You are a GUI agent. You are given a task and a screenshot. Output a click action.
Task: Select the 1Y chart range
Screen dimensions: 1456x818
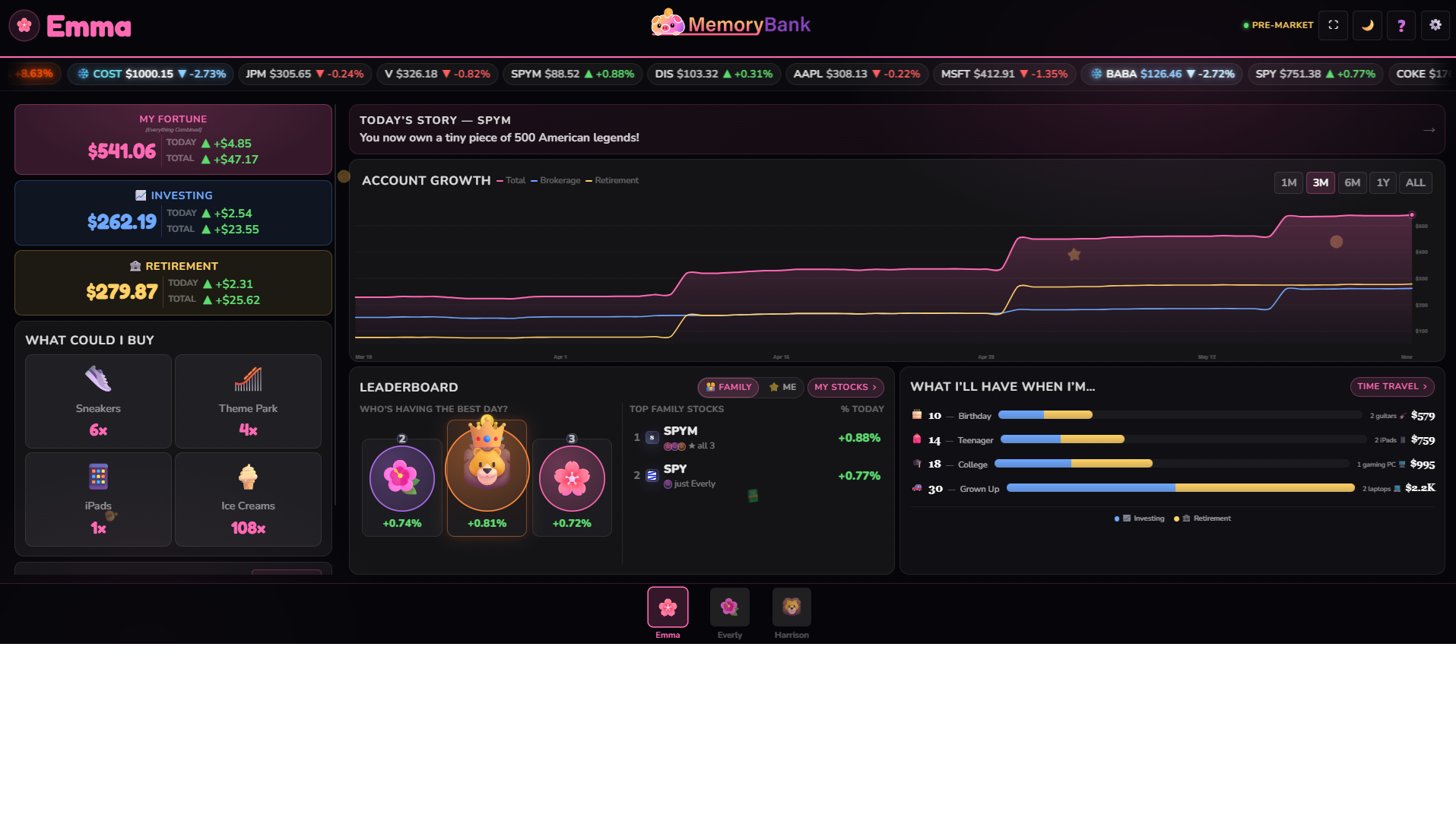(1383, 182)
